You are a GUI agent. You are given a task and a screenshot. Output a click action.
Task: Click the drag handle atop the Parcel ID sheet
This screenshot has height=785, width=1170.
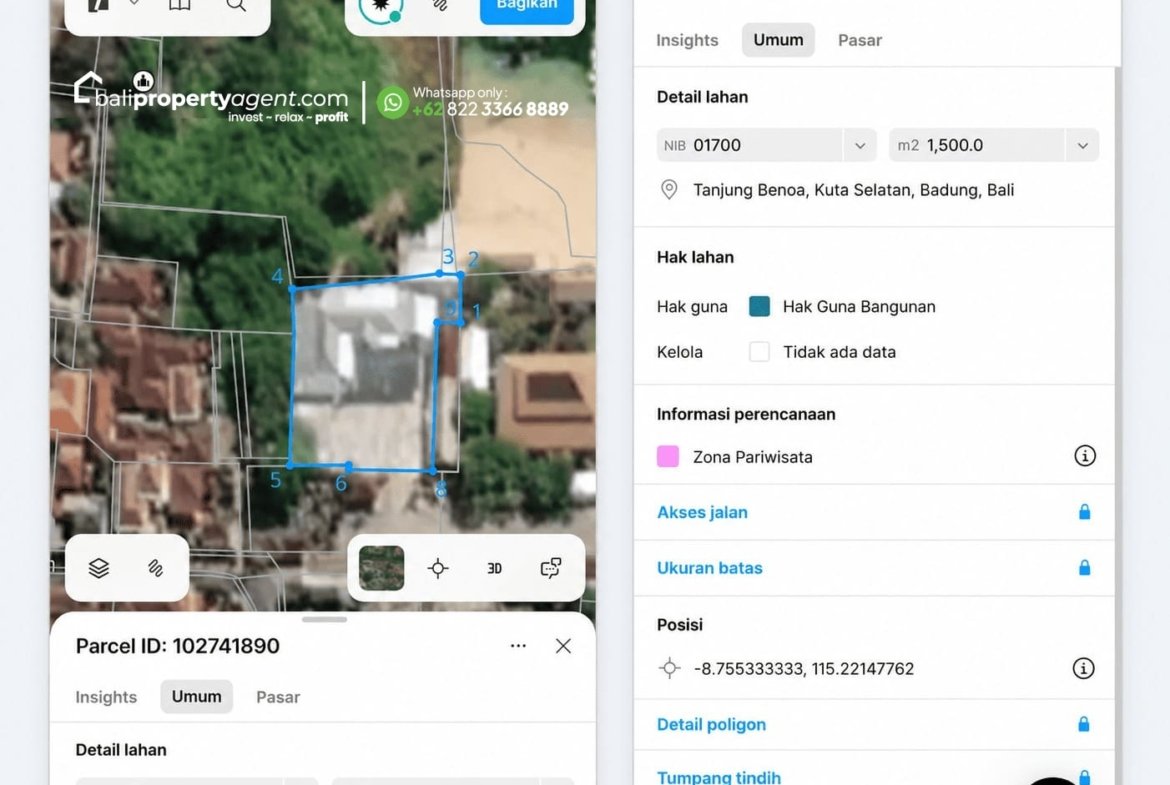[x=325, y=619]
